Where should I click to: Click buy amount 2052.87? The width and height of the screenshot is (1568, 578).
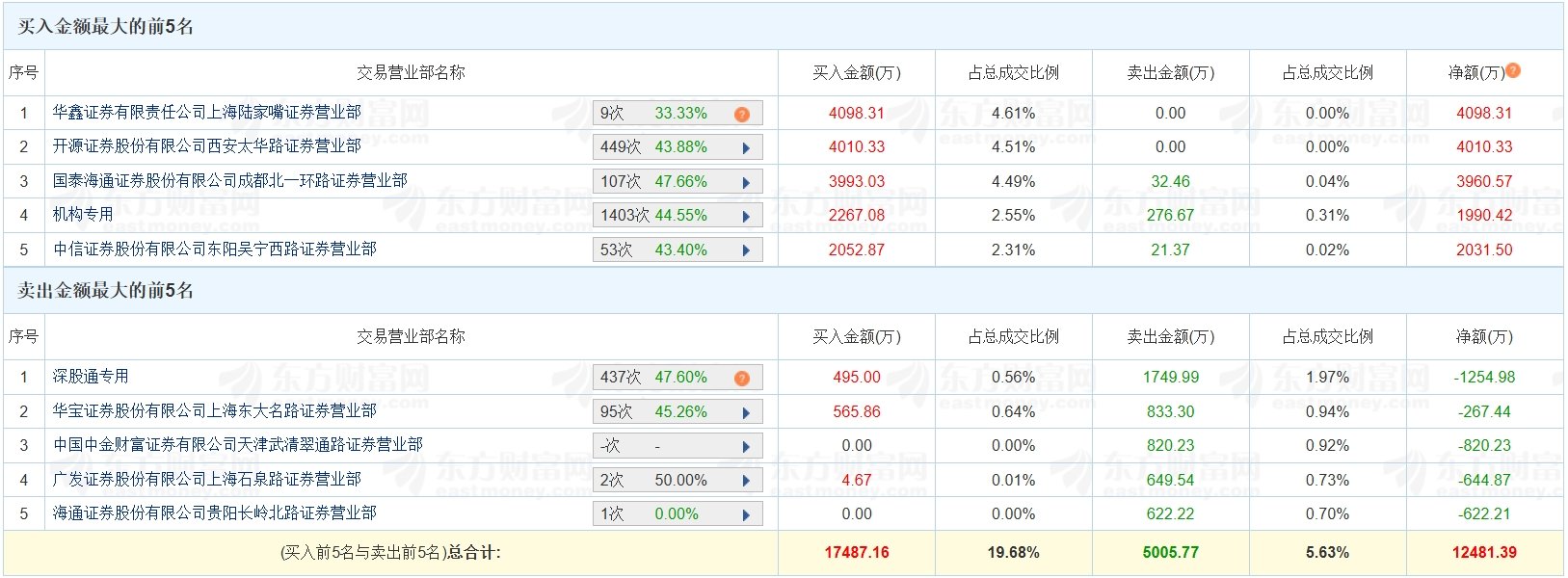(857, 250)
